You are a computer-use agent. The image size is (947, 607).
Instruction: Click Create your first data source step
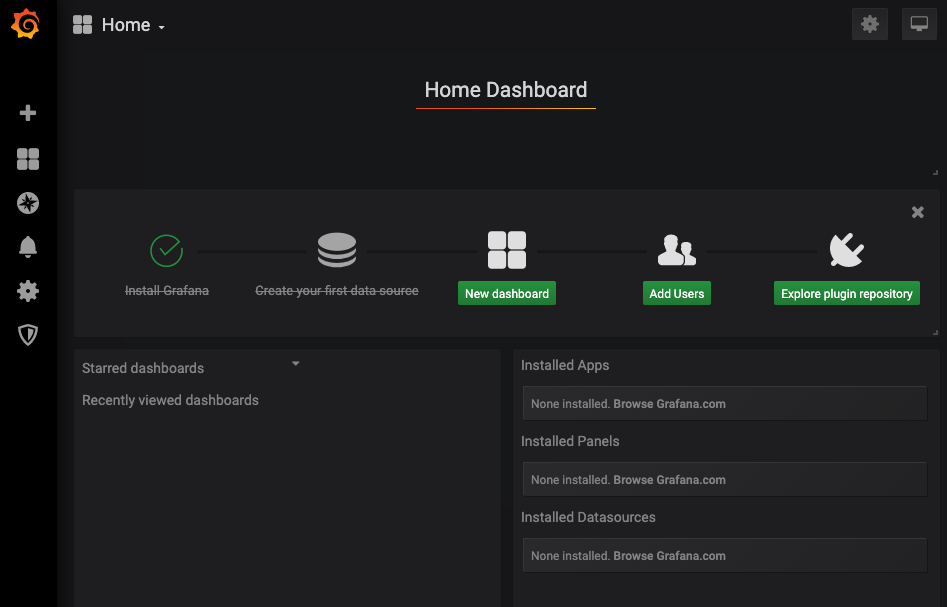[x=337, y=291]
